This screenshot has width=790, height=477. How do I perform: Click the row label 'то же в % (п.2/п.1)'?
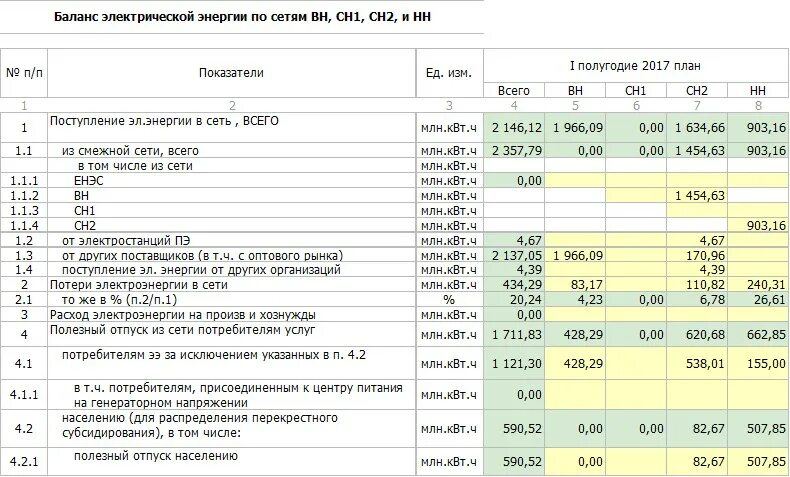pyautogui.click(x=119, y=300)
